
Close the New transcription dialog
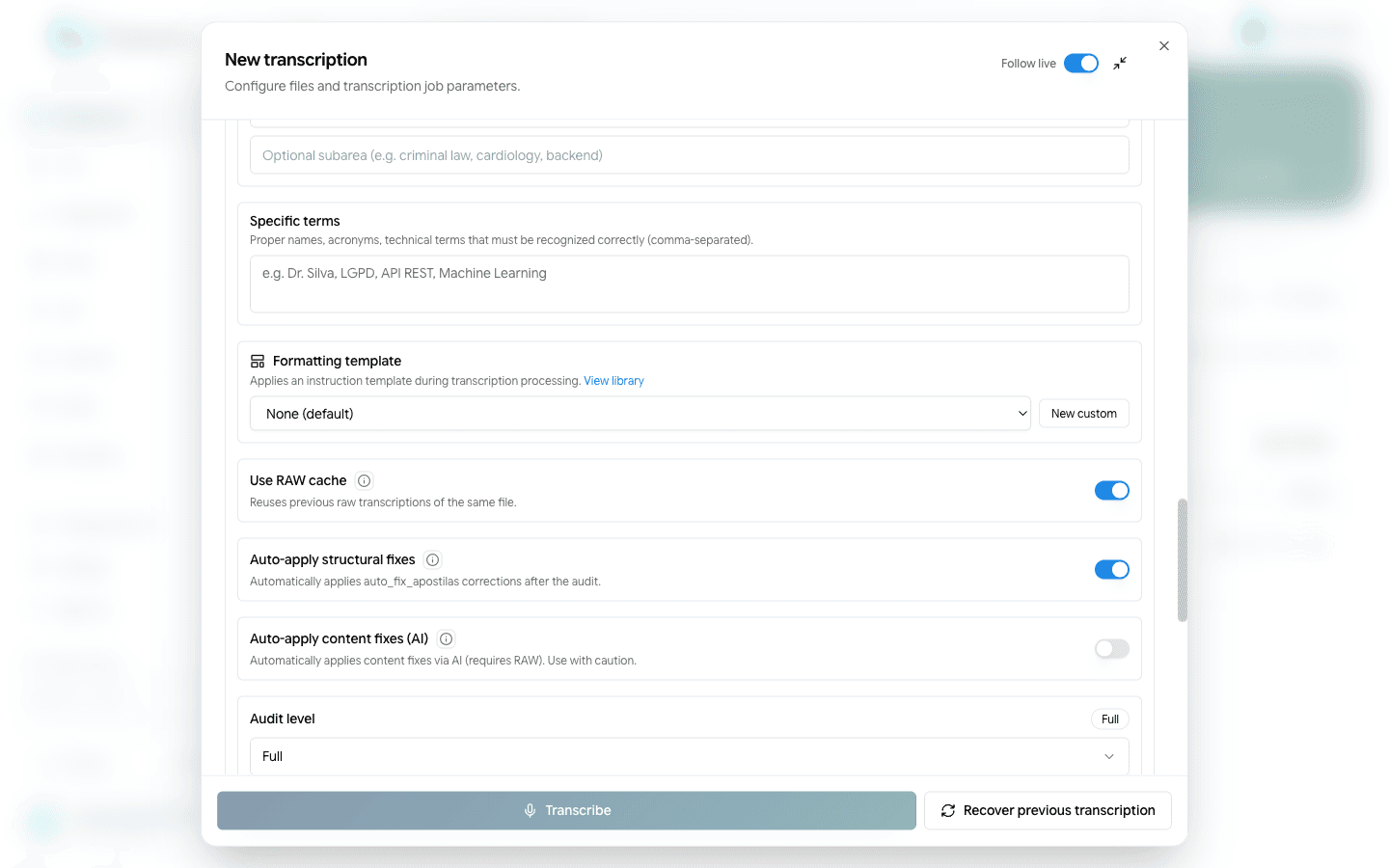click(1164, 46)
